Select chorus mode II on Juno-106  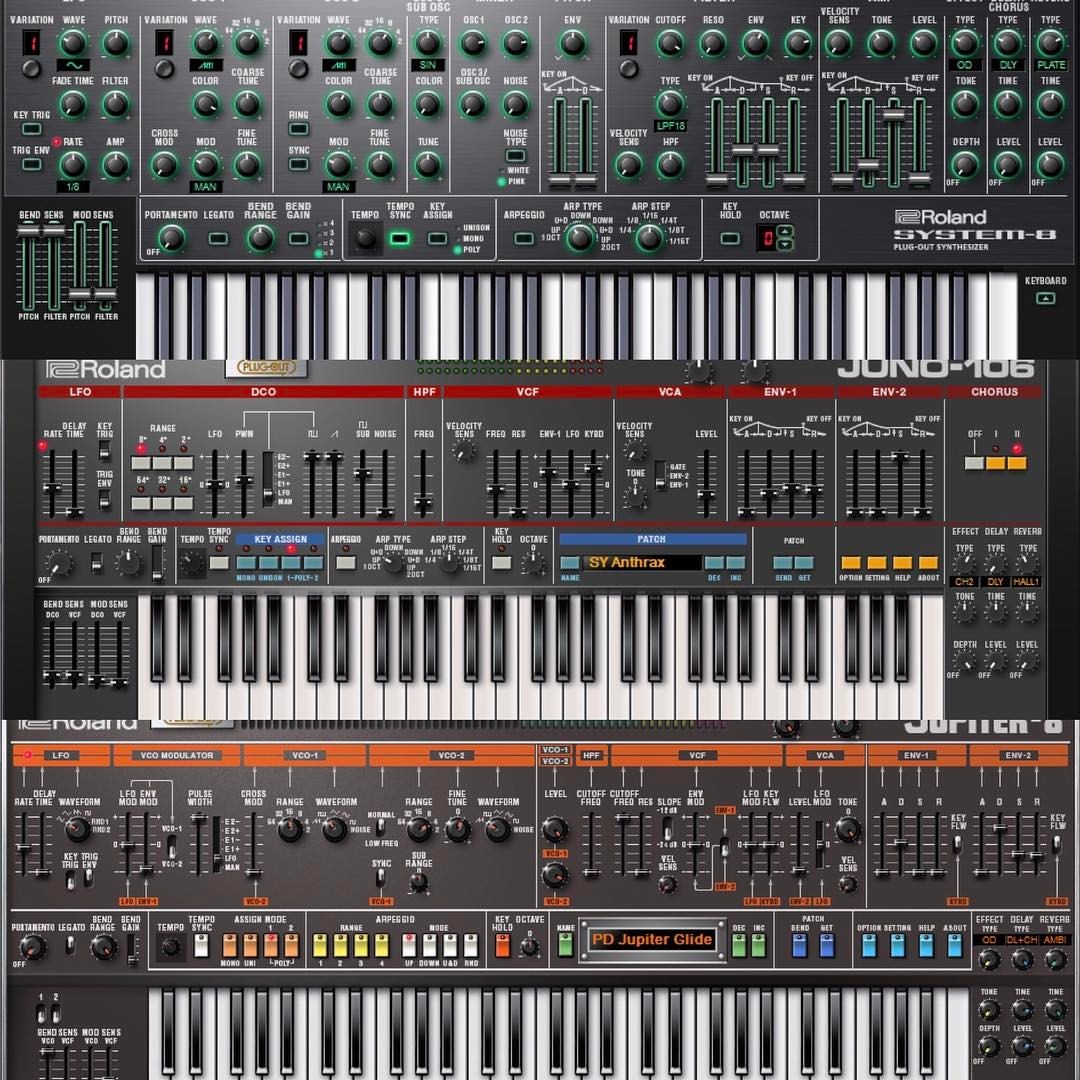coord(1017,463)
